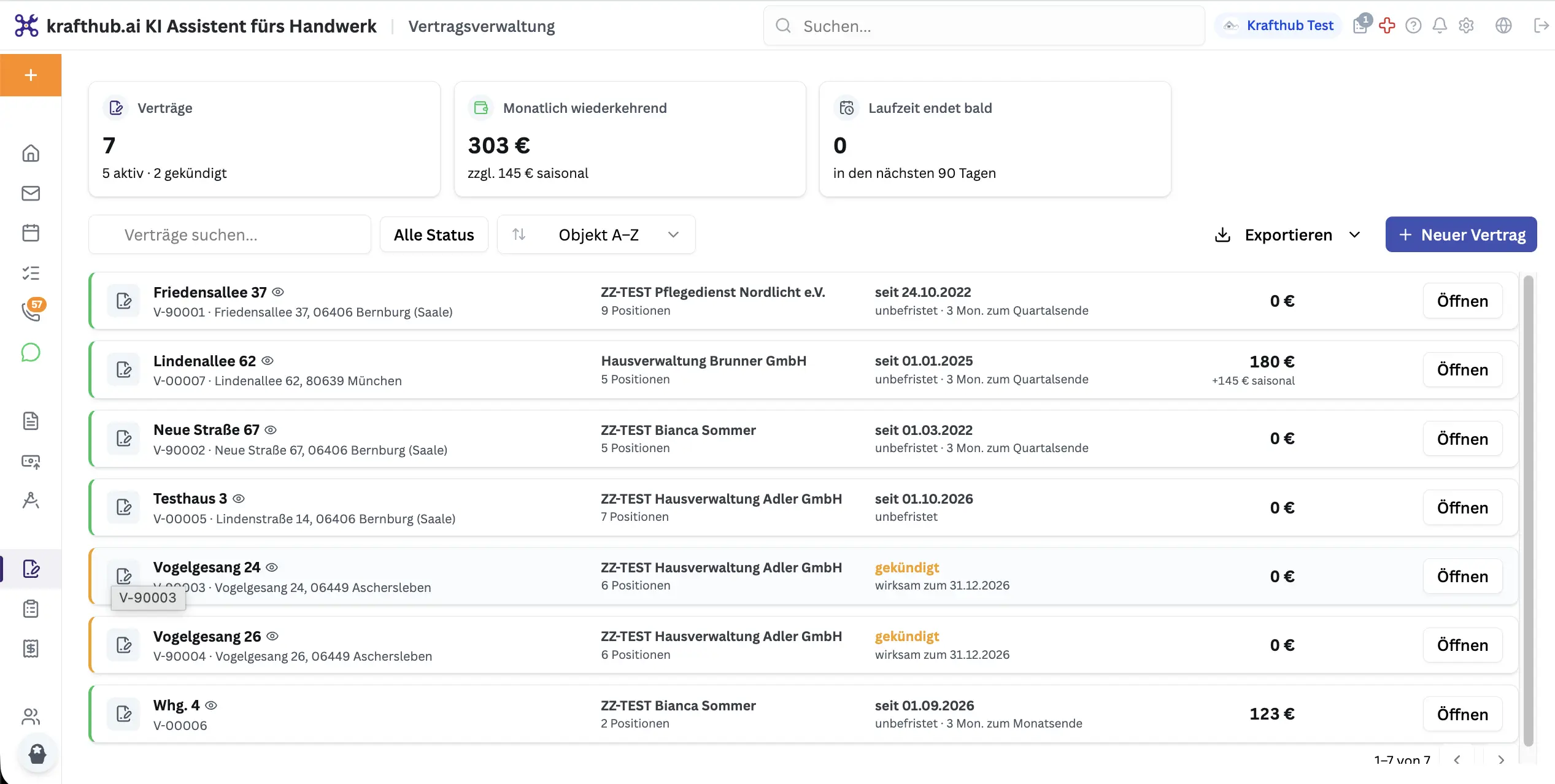1555x784 pixels.
Task: Toggle the eye icon next to Vogelgesang 24
Action: (272, 567)
